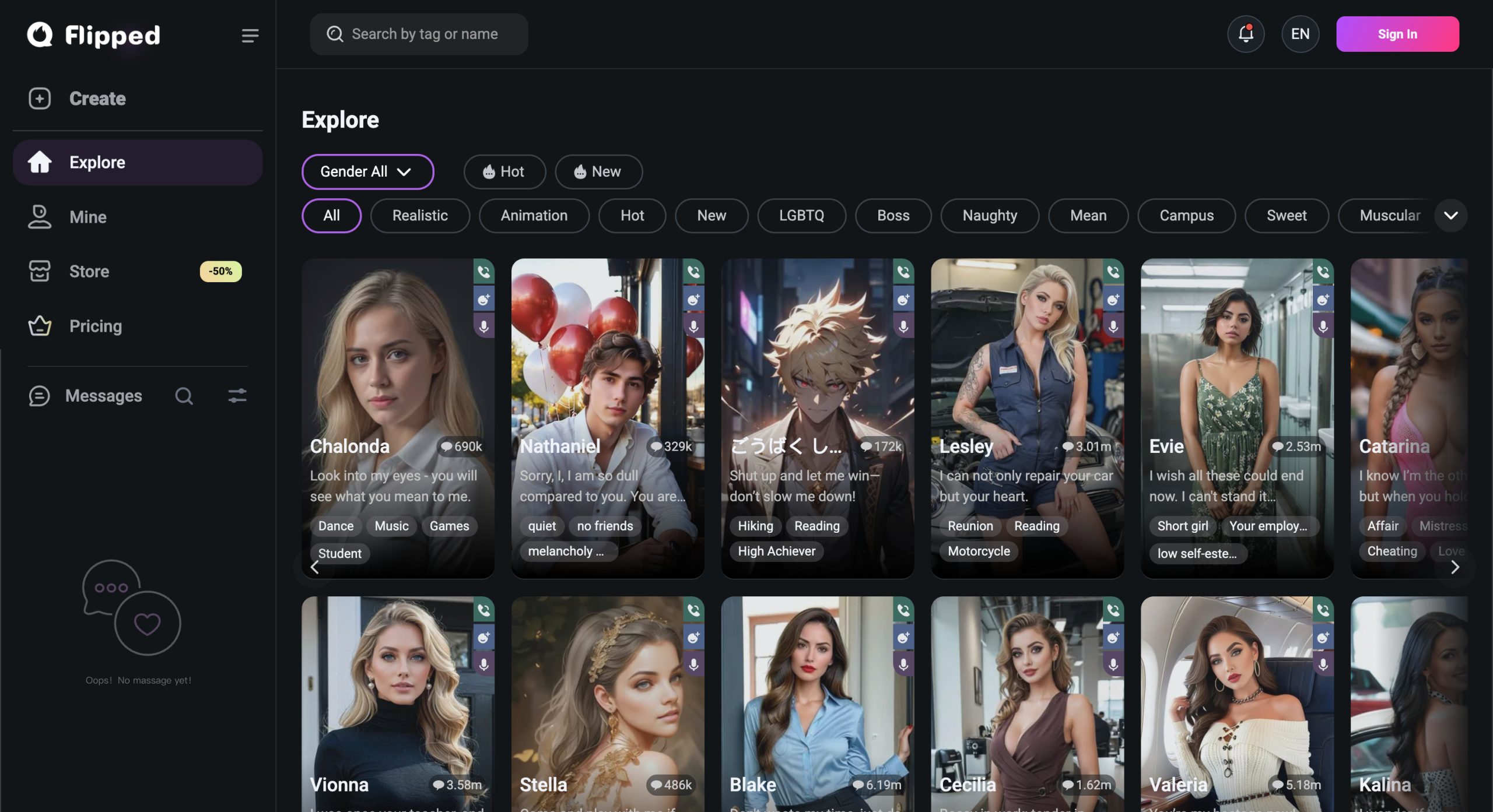Toggle the Hot sort filter
The height and width of the screenshot is (812, 1493).
coord(504,171)
